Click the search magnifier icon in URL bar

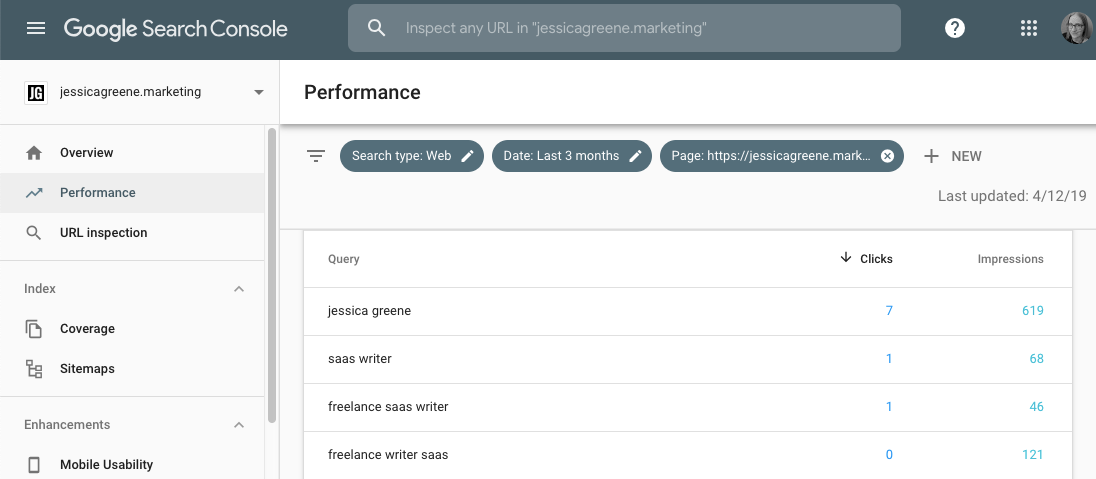pyautogui.click(x=377, y=28)
